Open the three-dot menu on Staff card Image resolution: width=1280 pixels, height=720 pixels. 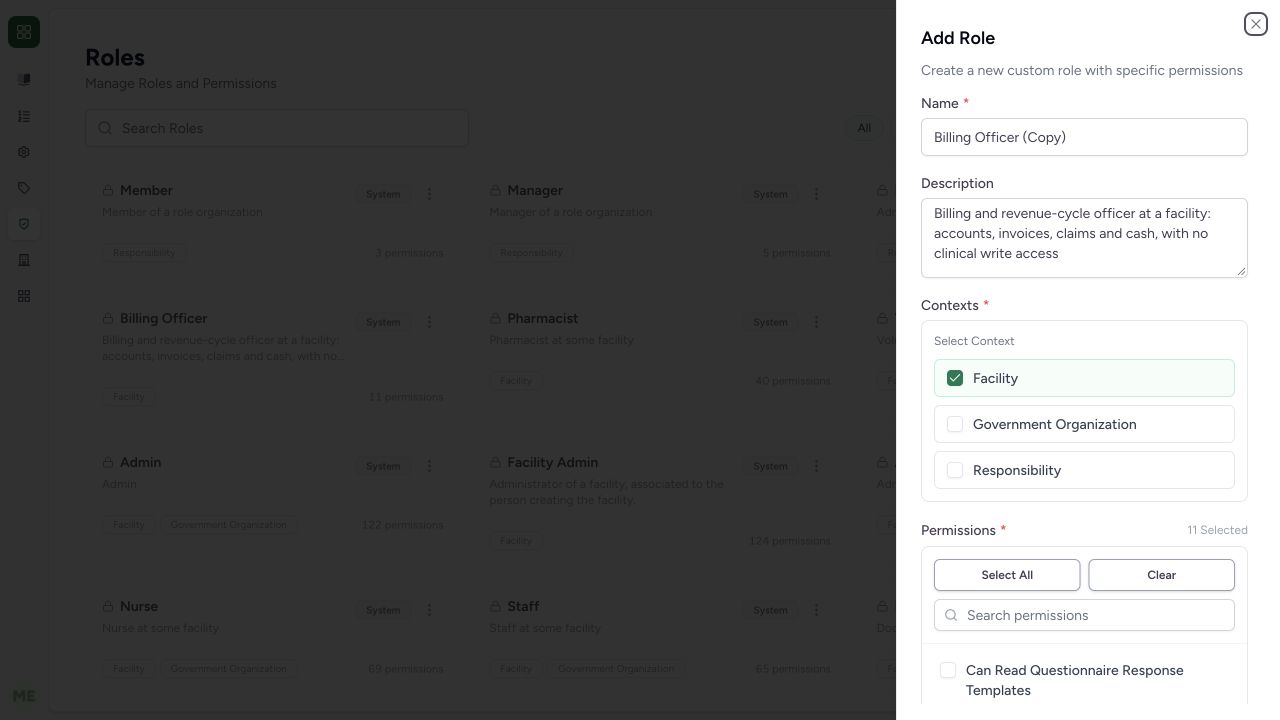816,610
